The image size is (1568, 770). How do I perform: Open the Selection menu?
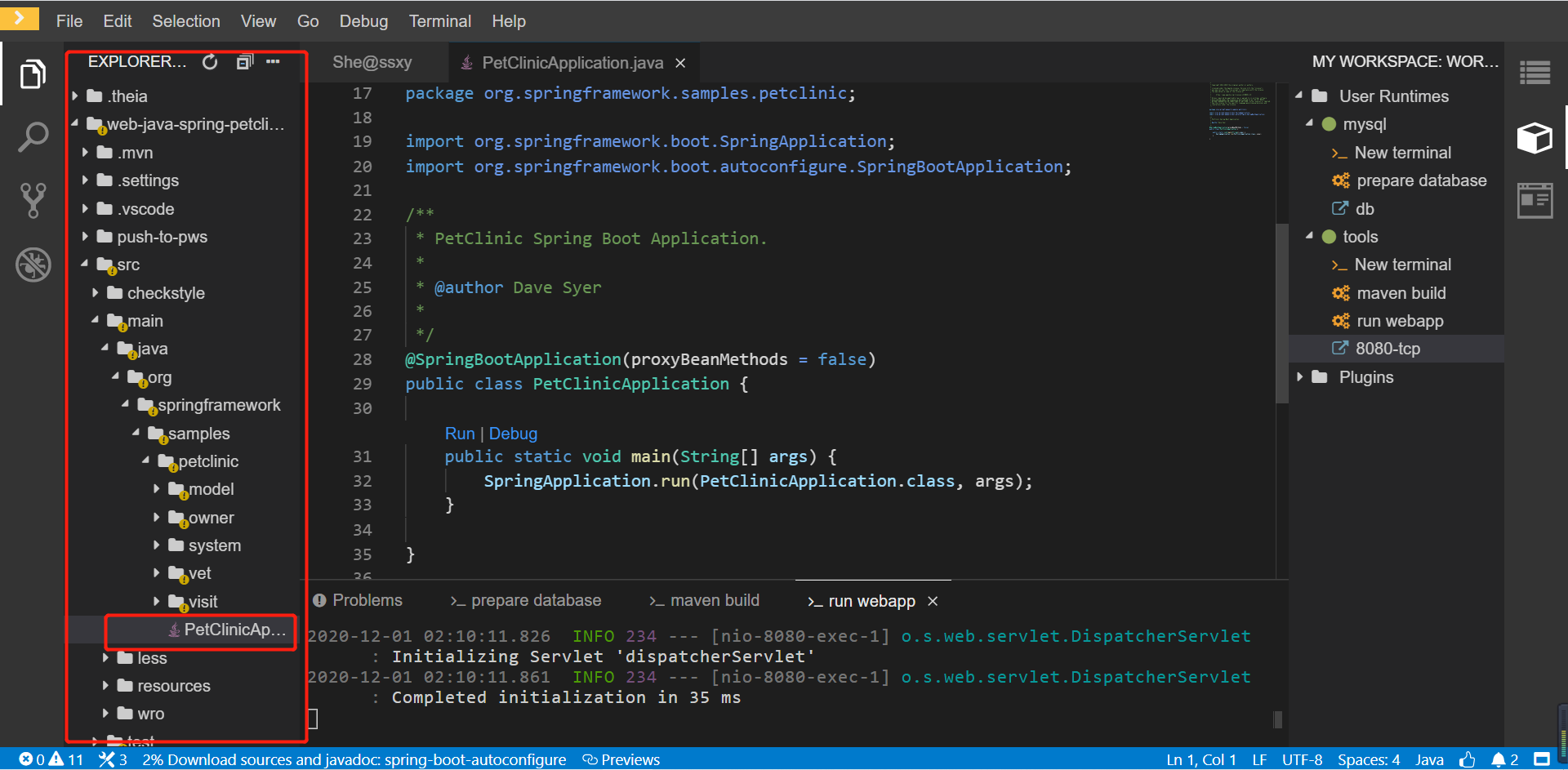pyautogui.click(x=186, y=21)
